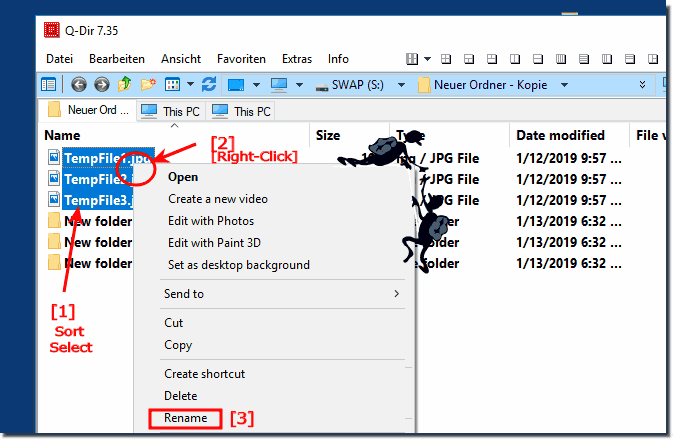Click the TempFile1.jpg image file icon
This screenshot has width=673, height=440.
[54, 158]
